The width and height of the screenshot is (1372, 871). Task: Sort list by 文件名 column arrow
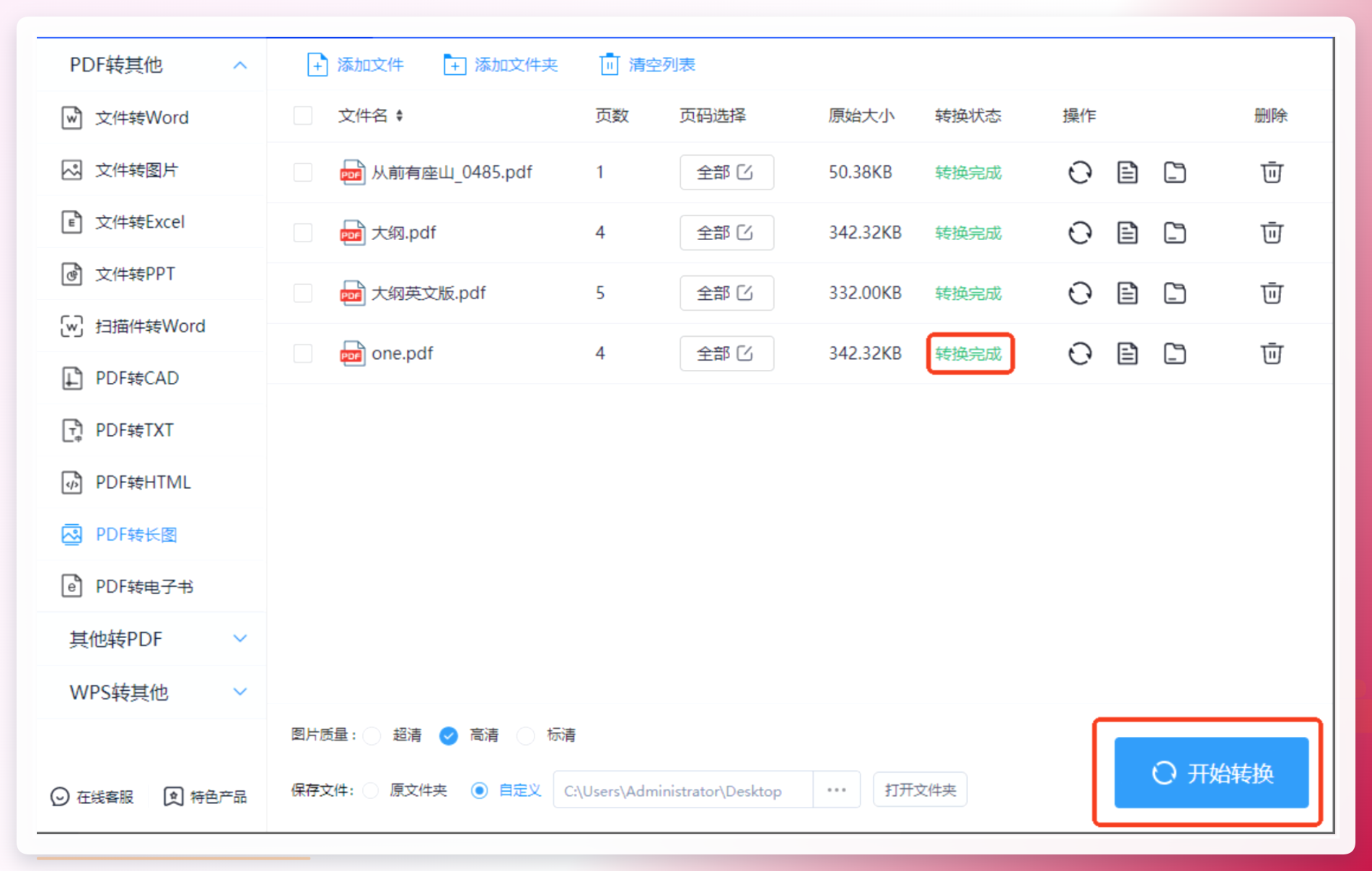click(399, 115)
